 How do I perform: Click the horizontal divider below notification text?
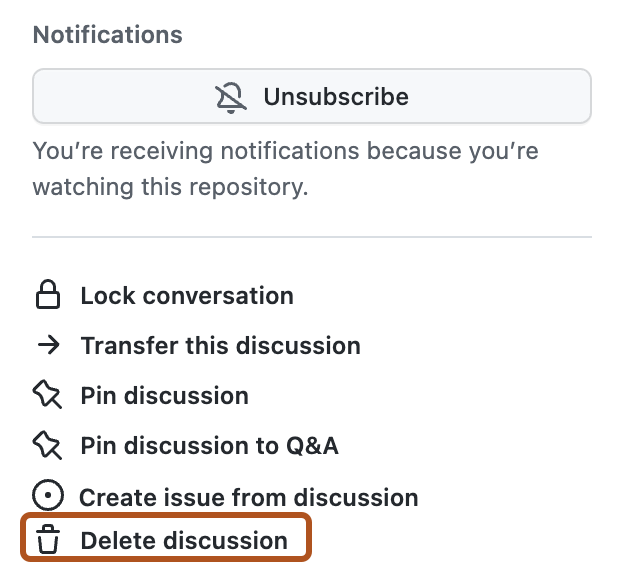pos(312,237)
